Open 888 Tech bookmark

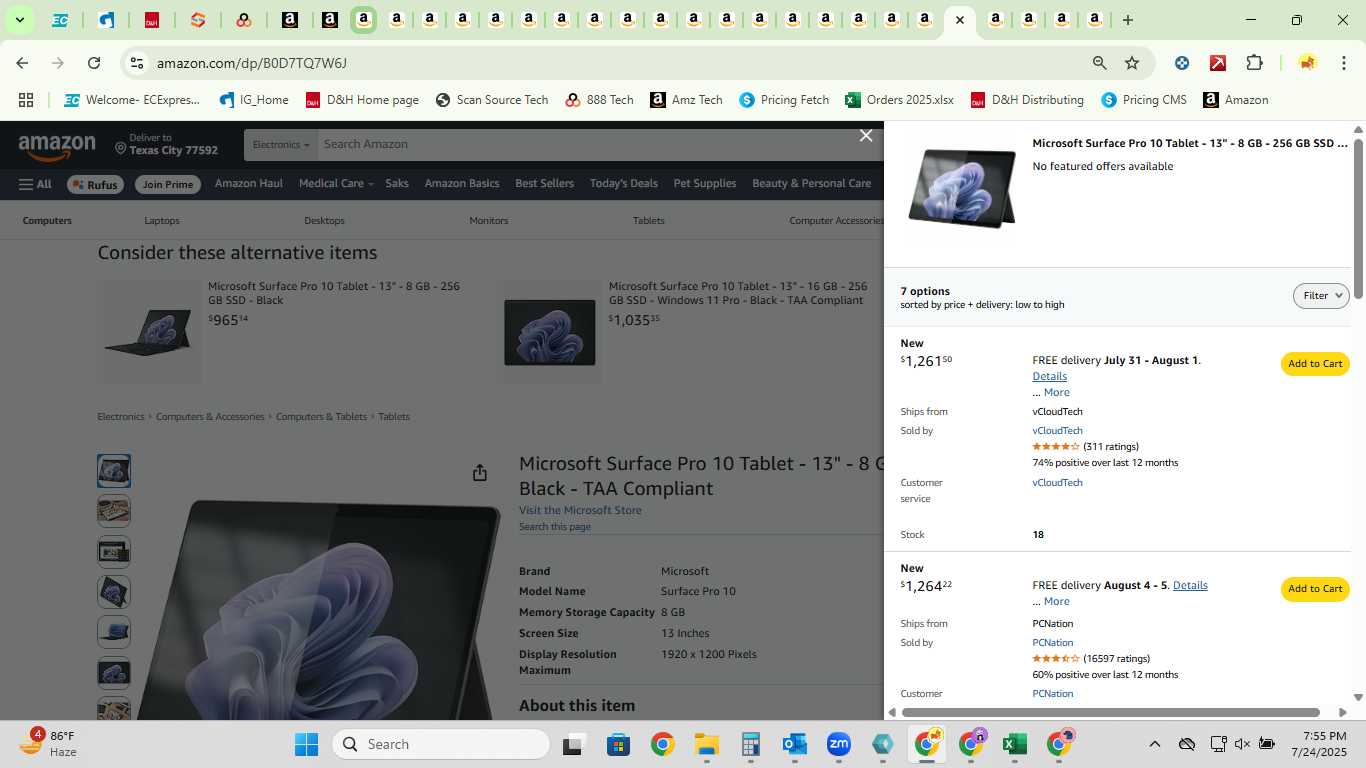tap(599, 100)
